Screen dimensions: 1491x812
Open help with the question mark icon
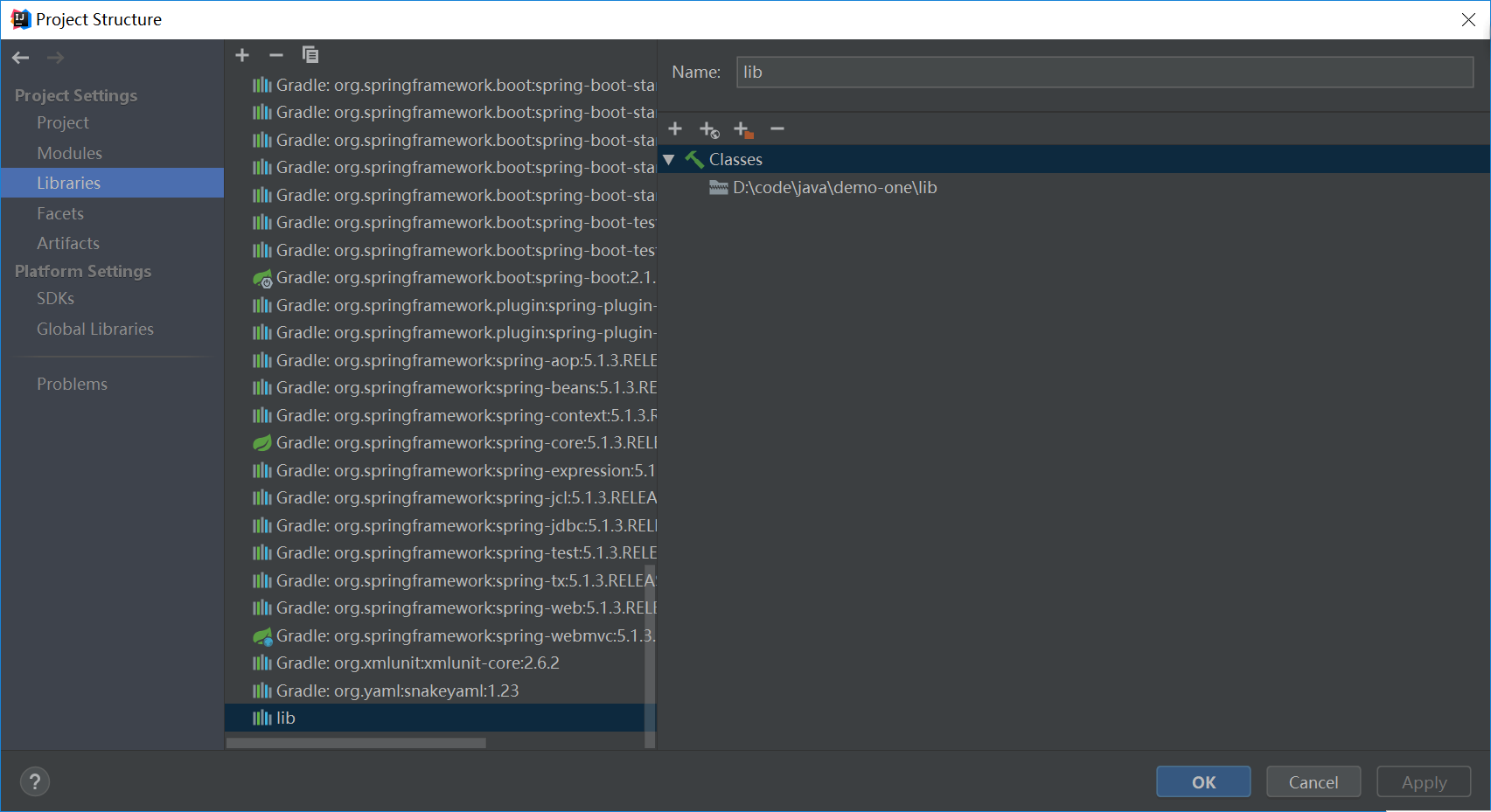click(x=35, y=781)
